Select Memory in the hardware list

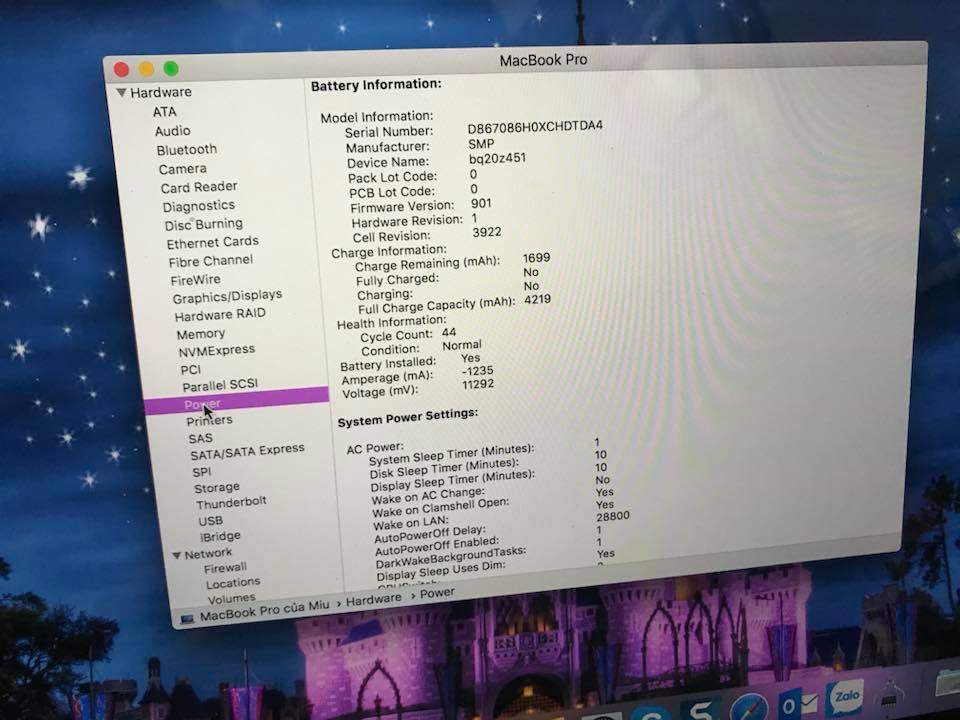coord(201,334)
